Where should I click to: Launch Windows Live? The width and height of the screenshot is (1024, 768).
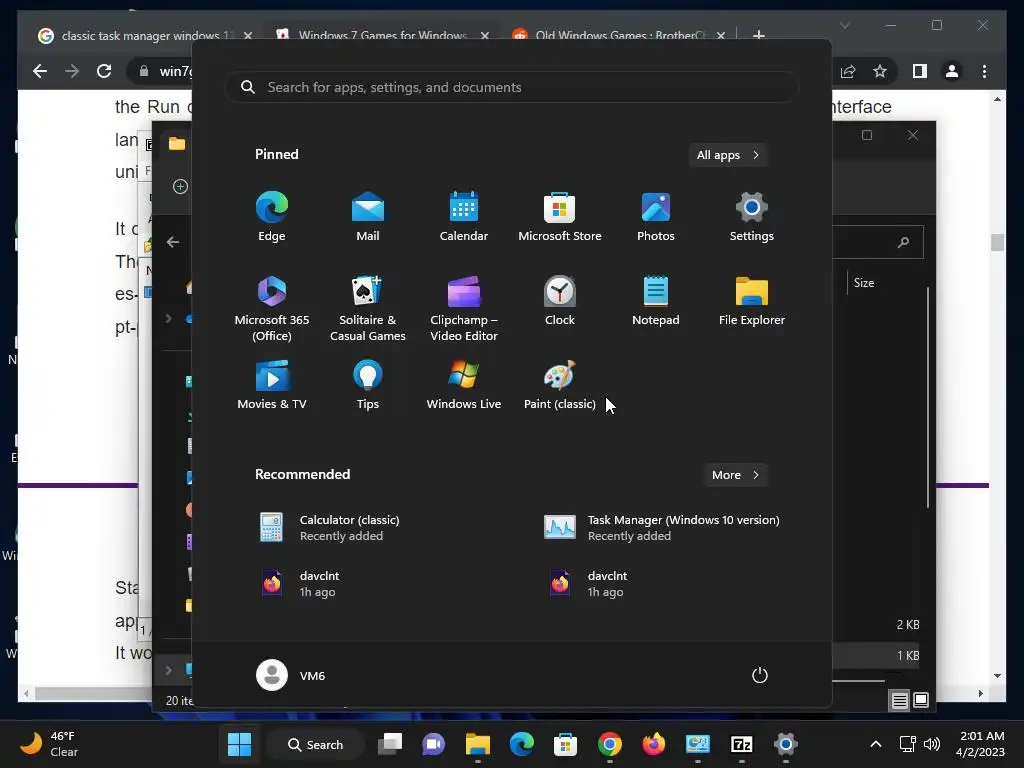pos(464,385)
